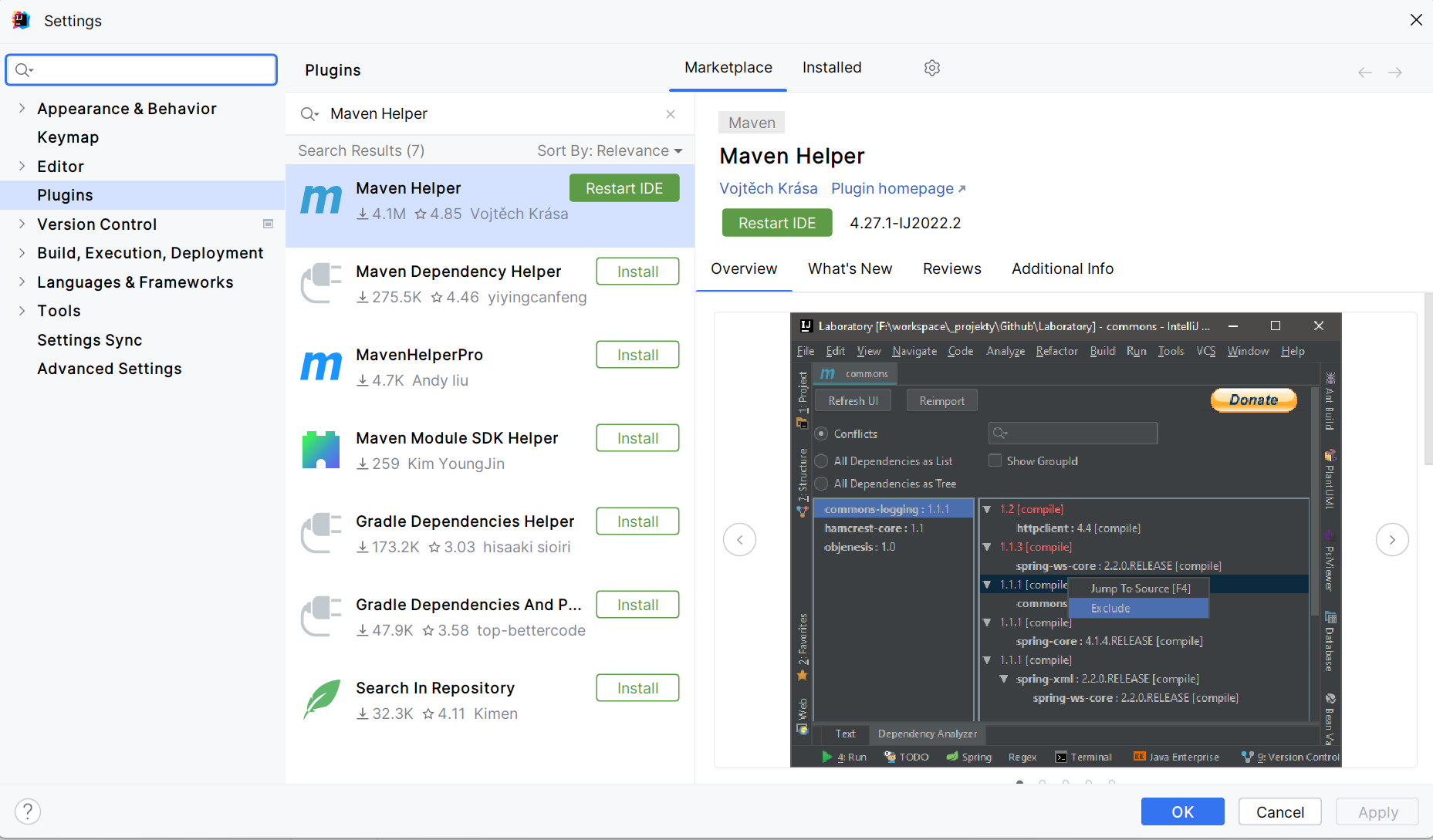Image resolution: width=1433 pixels, height=840 pixels.
Task: Open the Additional Info tab
Action: [1063, 269]
